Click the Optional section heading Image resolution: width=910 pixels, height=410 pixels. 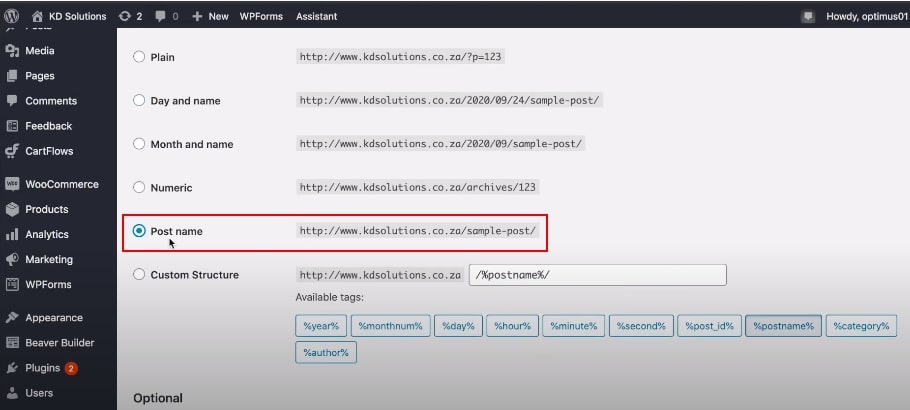click(x=158, y=398)
